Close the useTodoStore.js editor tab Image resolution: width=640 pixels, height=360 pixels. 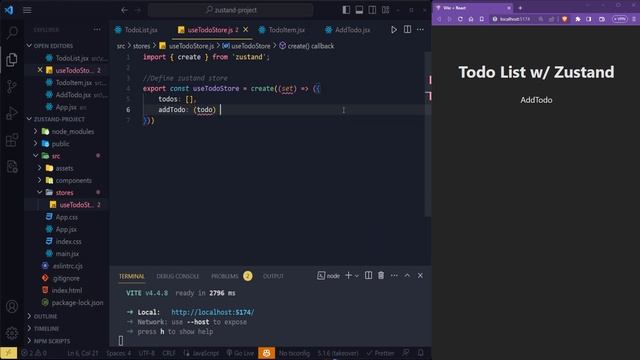click(245, 30)
